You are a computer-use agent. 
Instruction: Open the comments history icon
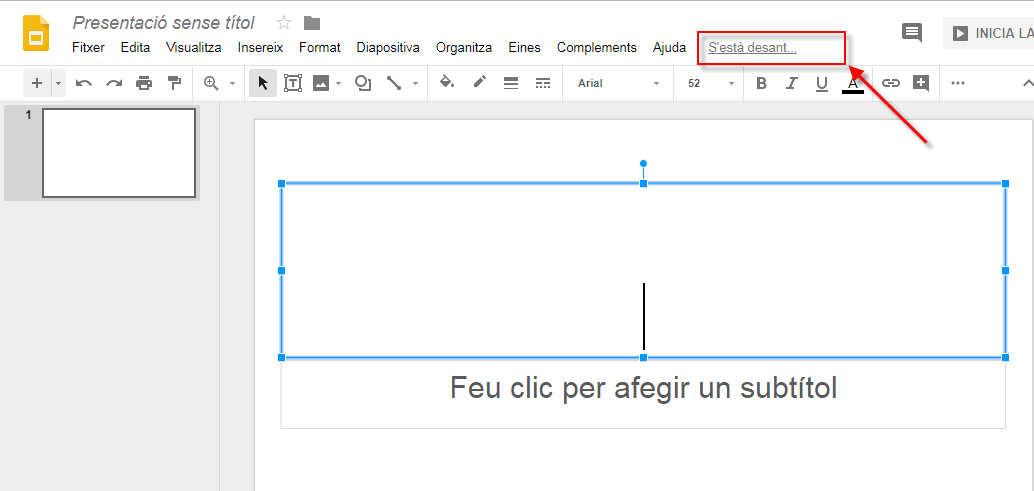[912, 32]
